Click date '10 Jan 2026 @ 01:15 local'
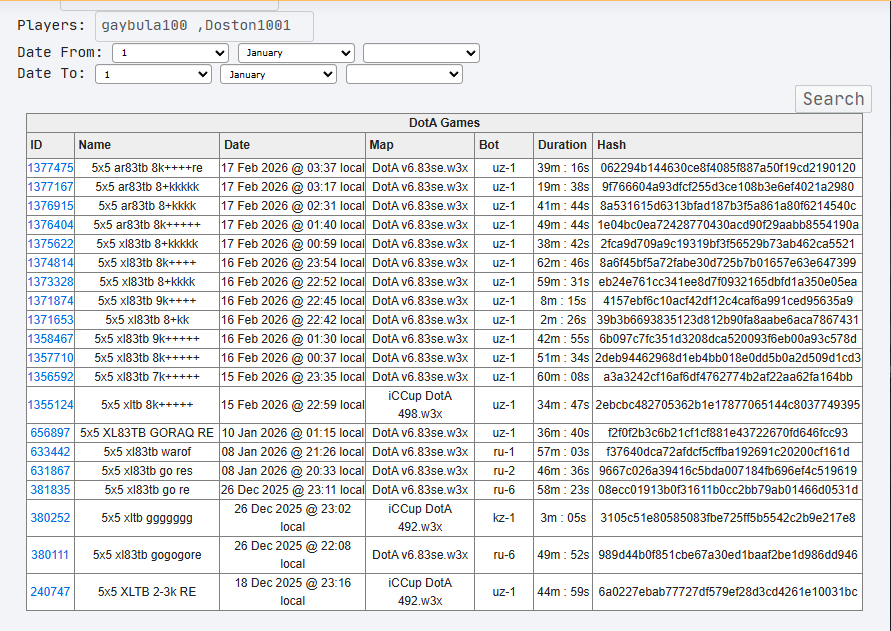Image resolution: width=891 pixels, height=631 pixels. point(292,433)
